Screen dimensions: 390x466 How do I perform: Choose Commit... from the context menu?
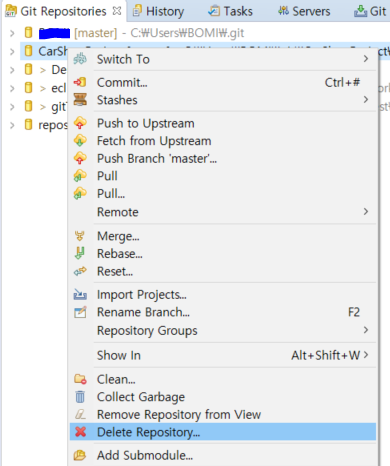pos(223,82)
